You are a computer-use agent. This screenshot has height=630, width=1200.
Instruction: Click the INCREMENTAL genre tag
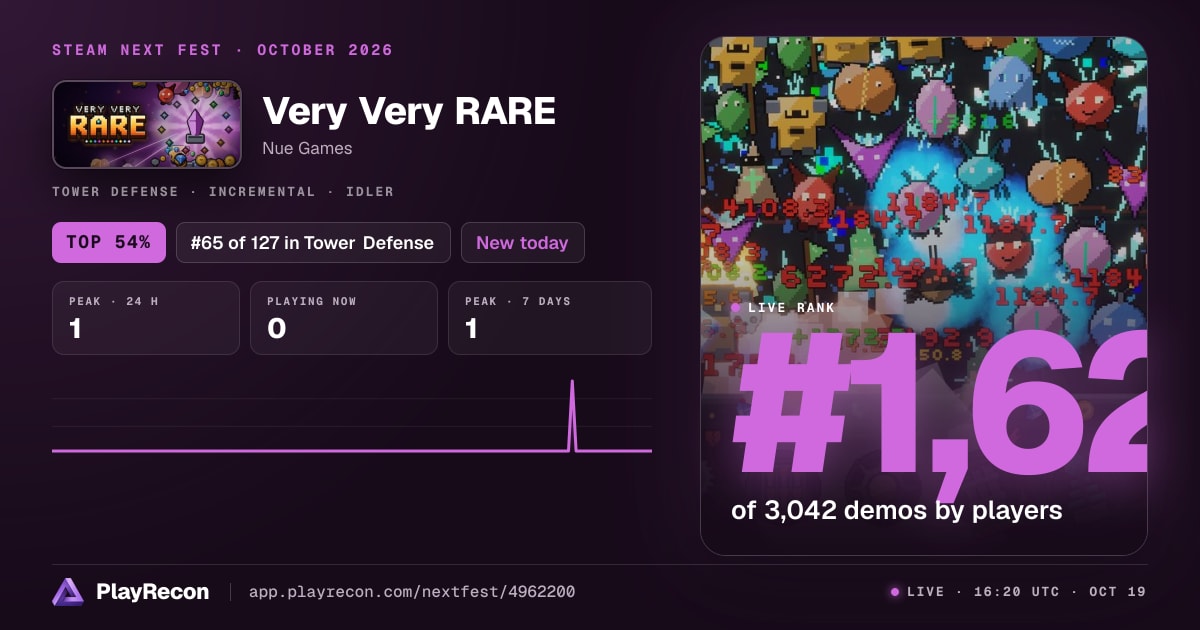coord(262,192)
